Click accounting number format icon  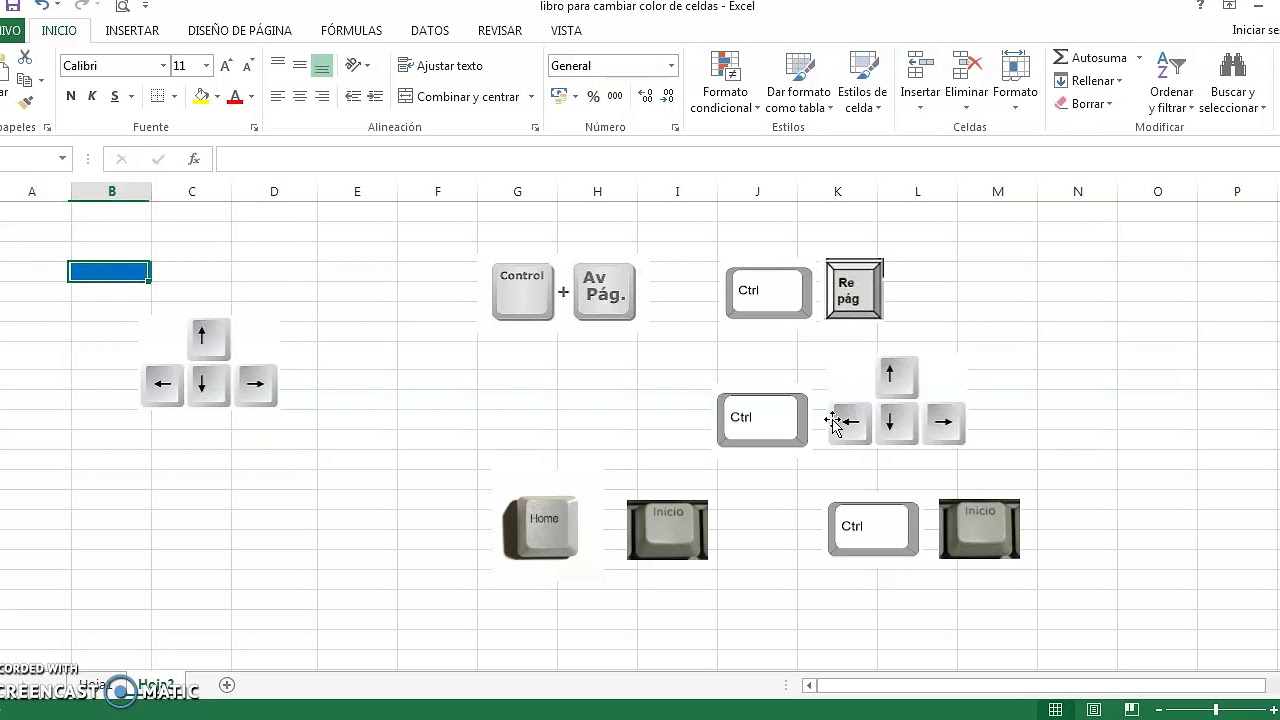558,96
